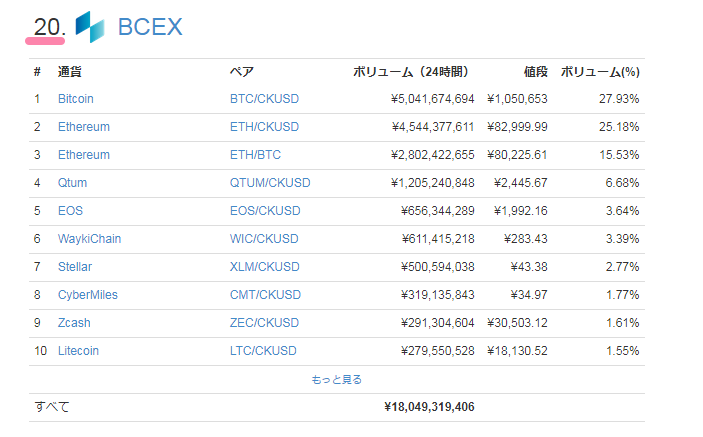Open the EOS currency link
The width and height of the screenshot is (703, 437).
[x=70, y=211]
